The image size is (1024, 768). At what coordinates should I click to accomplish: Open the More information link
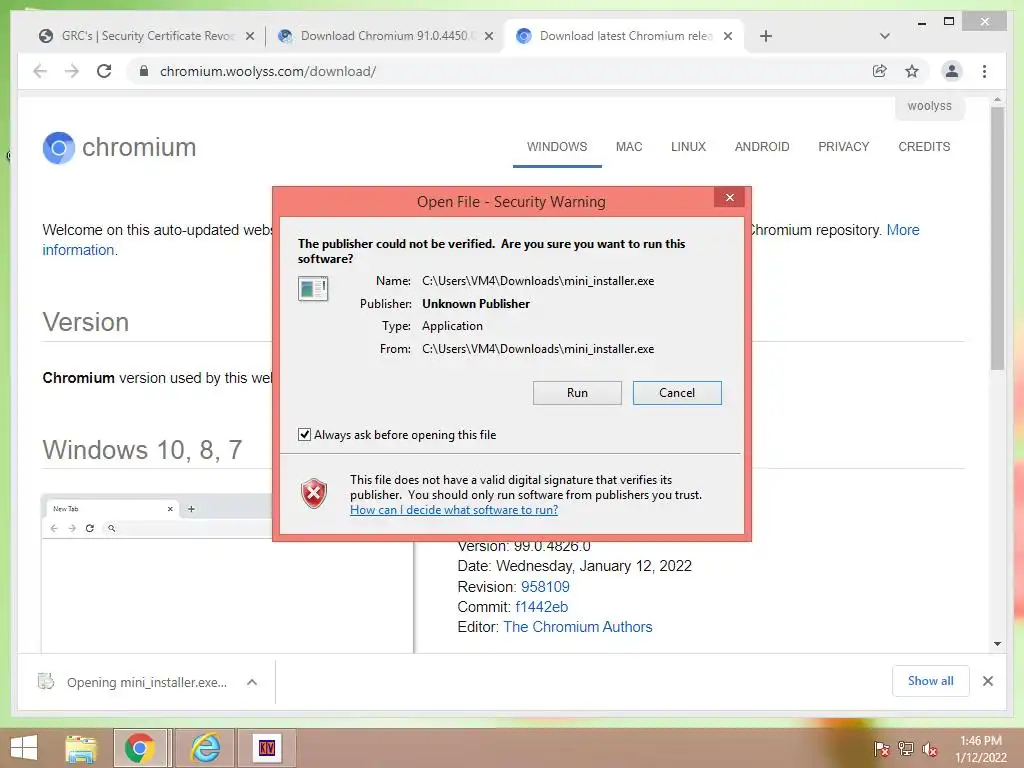[x=903, y=230]
